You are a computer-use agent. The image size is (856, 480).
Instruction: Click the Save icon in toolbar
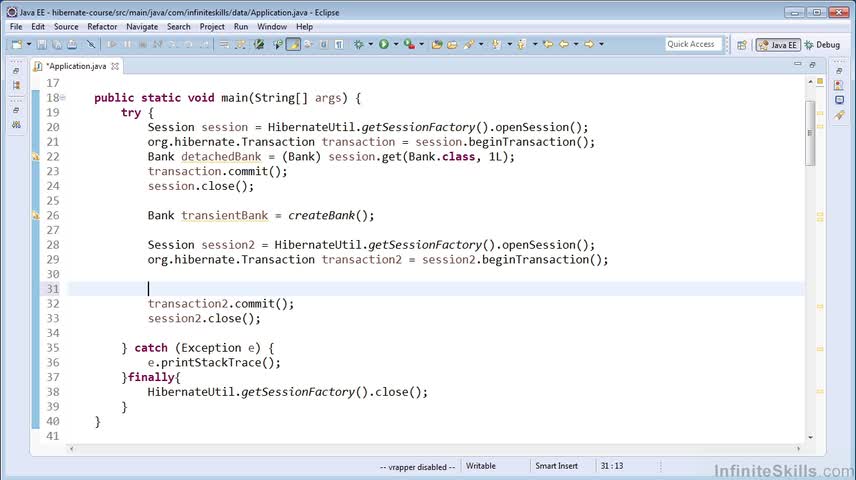click(41, 44)
